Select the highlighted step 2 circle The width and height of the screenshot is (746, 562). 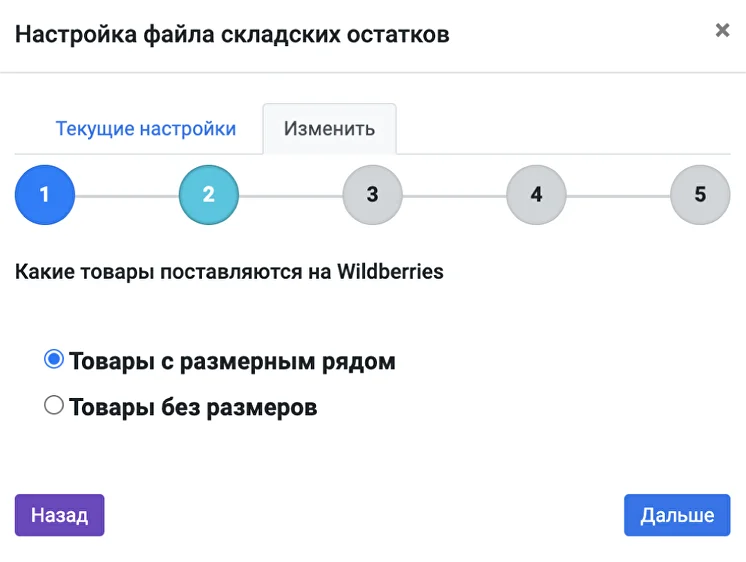[208, 195]
